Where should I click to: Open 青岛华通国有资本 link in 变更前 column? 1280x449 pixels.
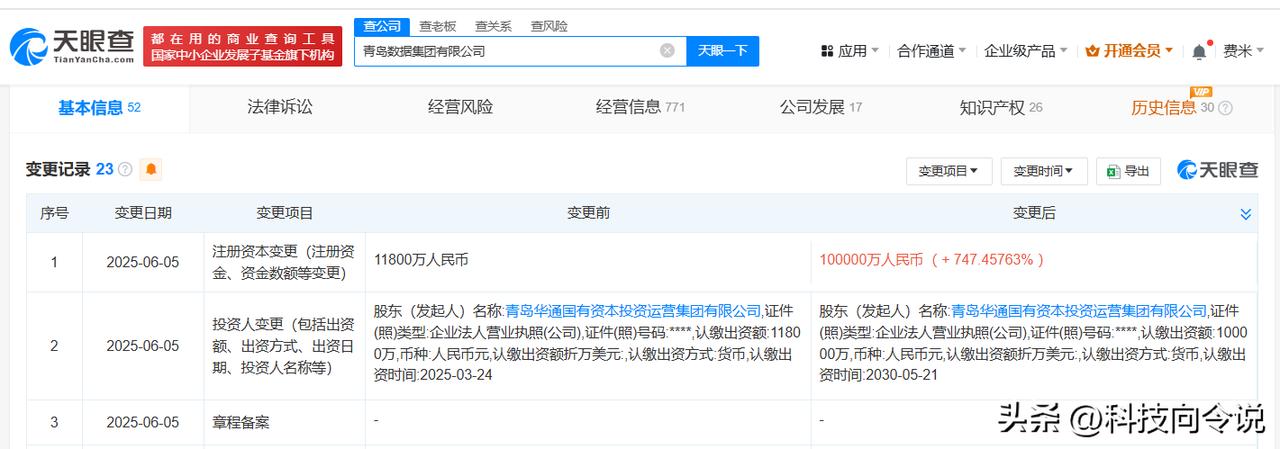click(x=634, y=310)
